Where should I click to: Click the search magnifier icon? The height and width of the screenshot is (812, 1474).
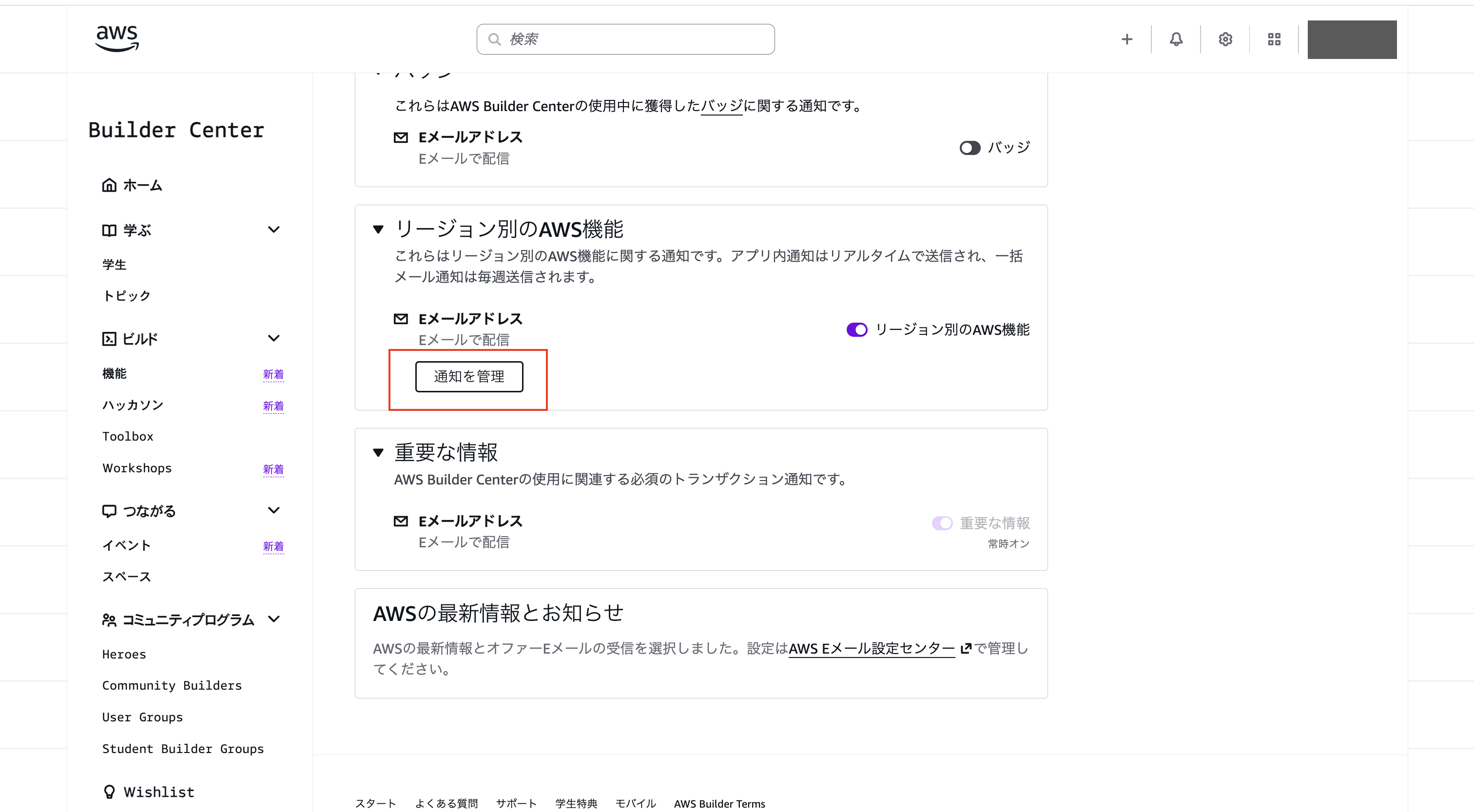tap(494, 39)
